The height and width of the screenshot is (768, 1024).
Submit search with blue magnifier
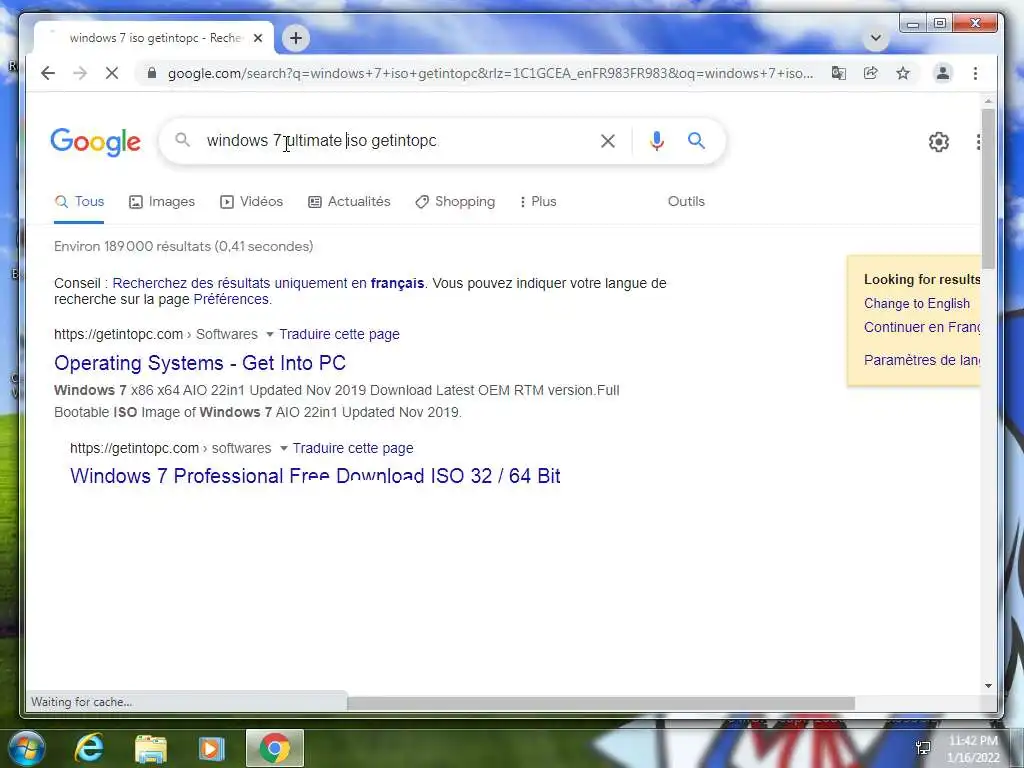pos(696,140)
